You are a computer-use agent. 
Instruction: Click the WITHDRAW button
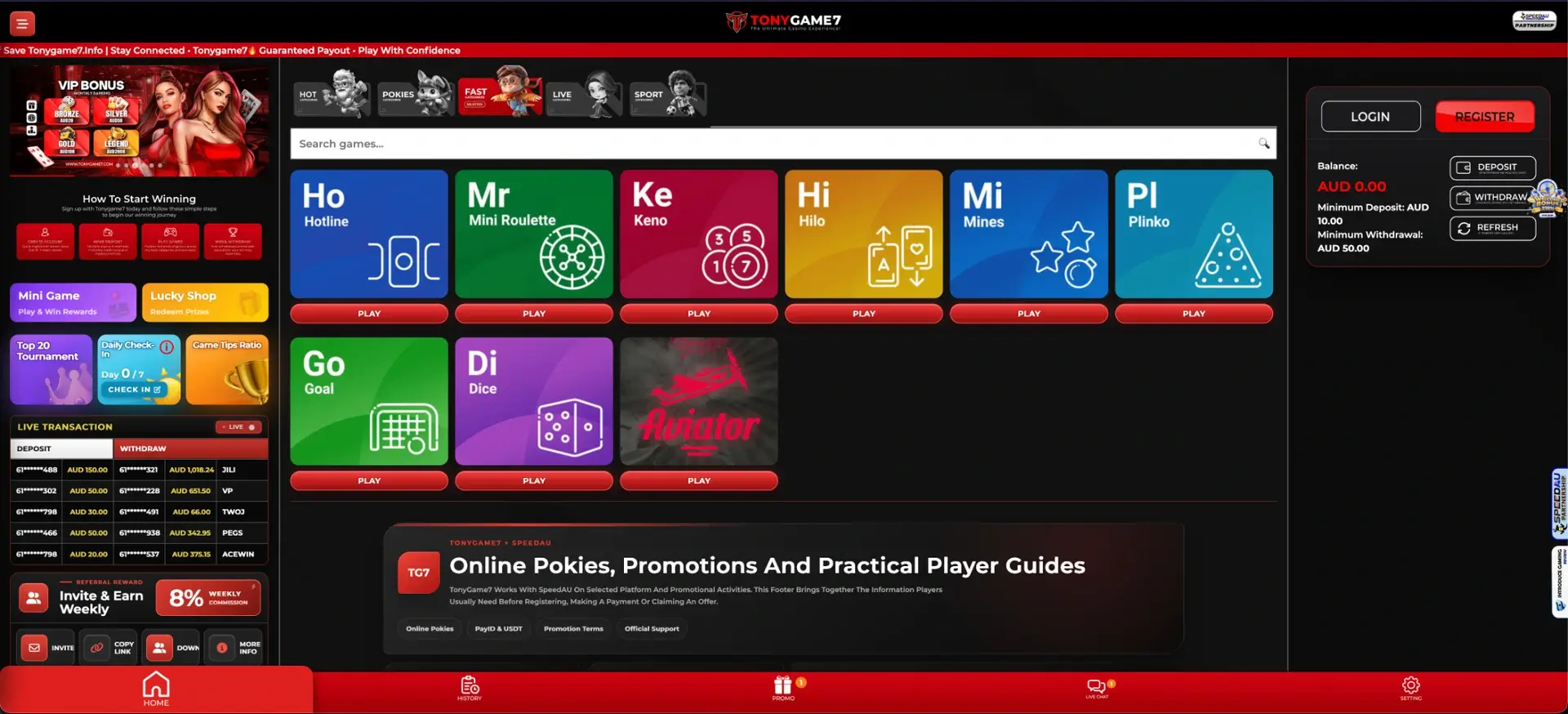(1493, 198)
